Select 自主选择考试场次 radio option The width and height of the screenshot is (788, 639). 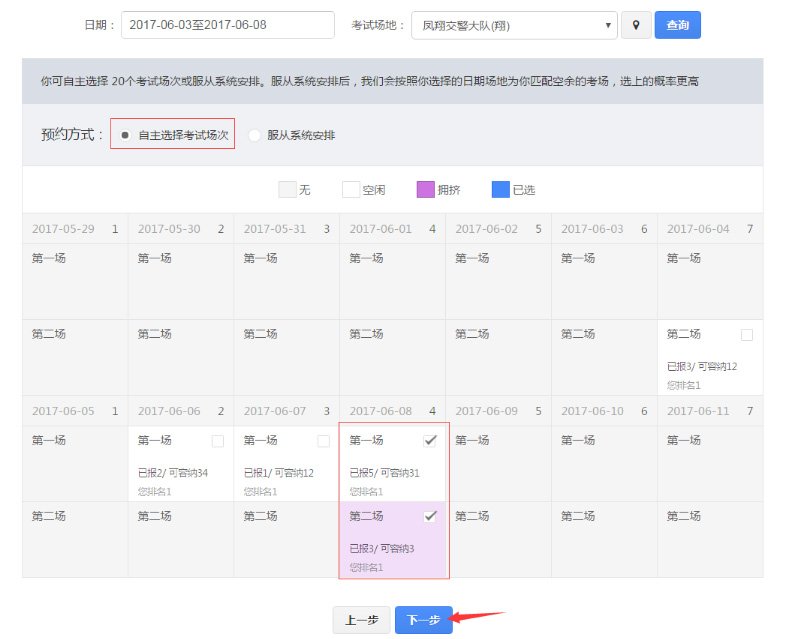click(x=125, y=135)
